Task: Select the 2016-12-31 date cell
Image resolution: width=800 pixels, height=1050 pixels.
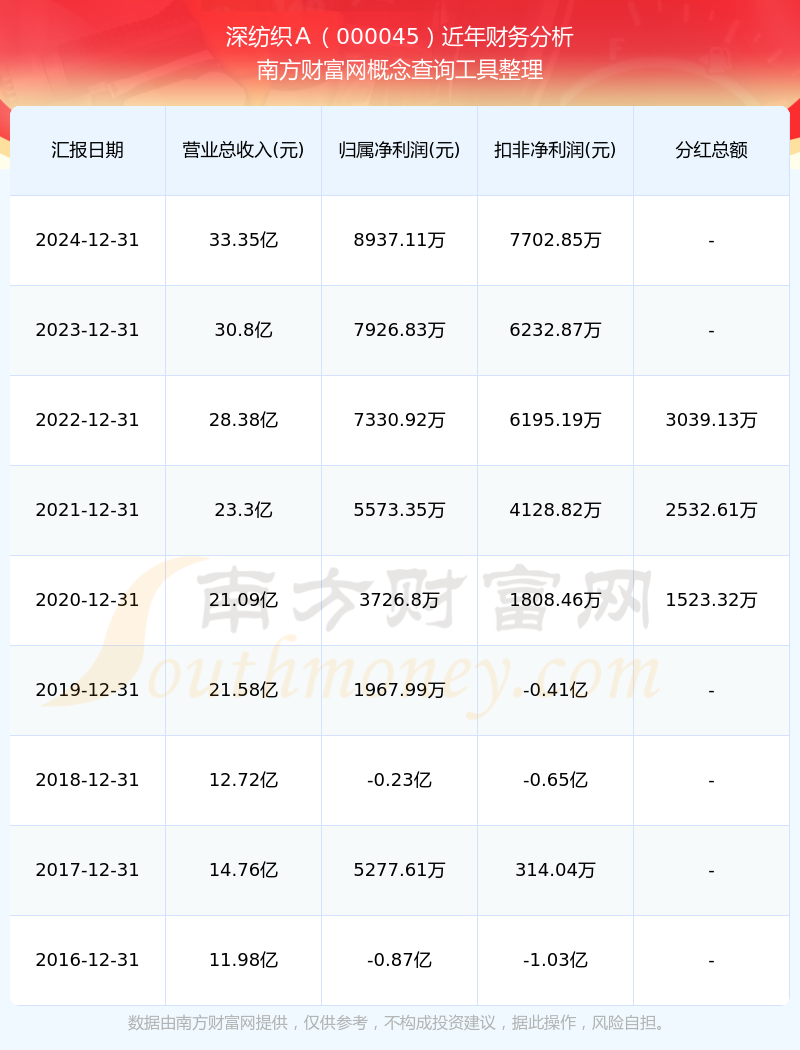Action: 88,960
